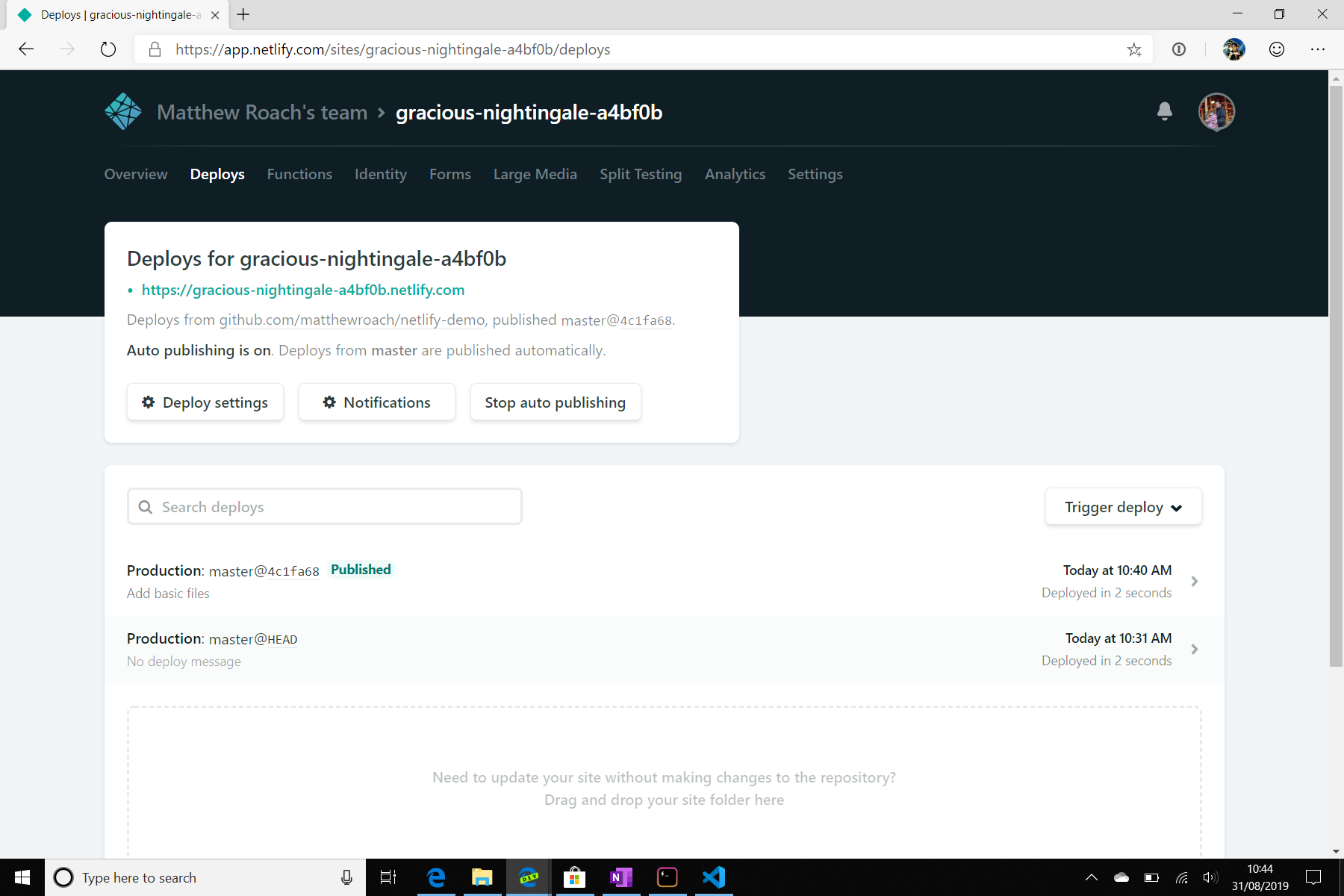This screenshot has width=1344, height=896.
Task: Open the master@HEAD deploy chevron
Action: click(1195, 649)
